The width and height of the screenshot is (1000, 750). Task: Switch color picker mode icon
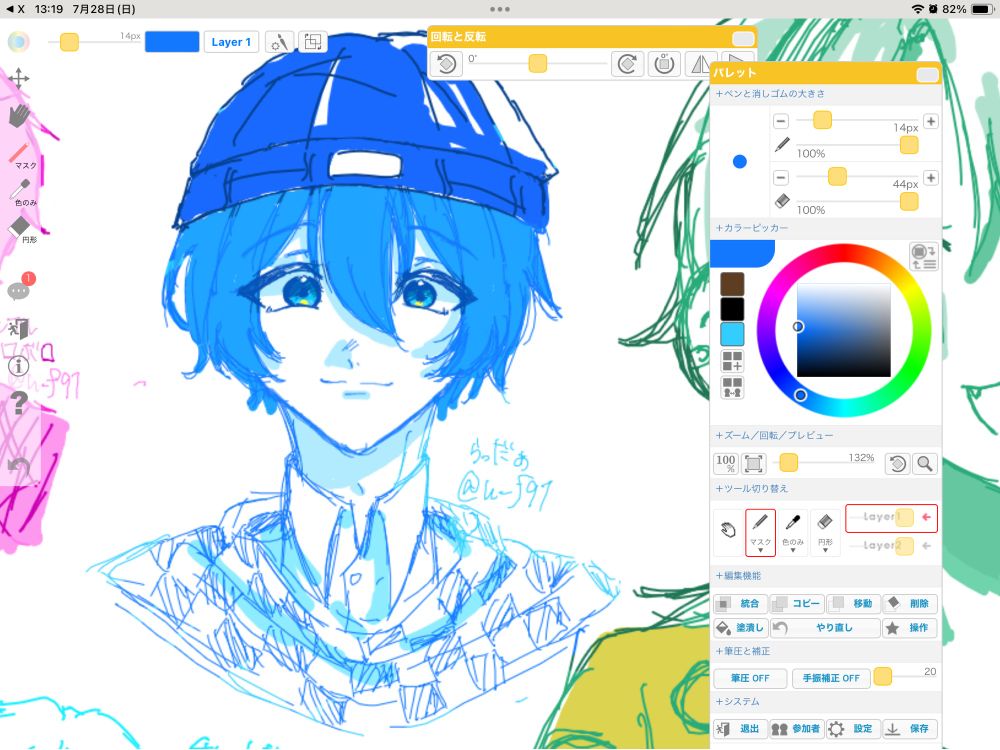click(923, 256)
